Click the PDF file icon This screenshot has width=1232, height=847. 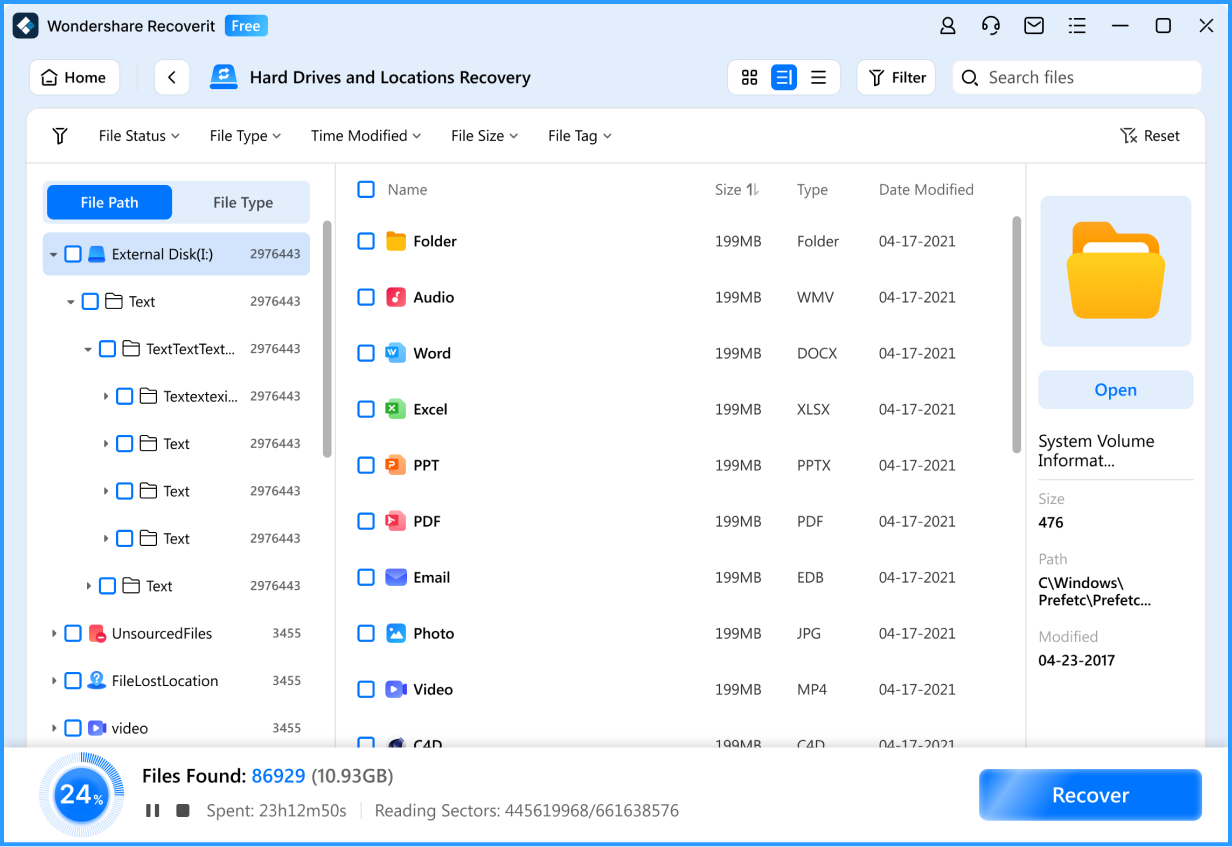pos(396,521)
